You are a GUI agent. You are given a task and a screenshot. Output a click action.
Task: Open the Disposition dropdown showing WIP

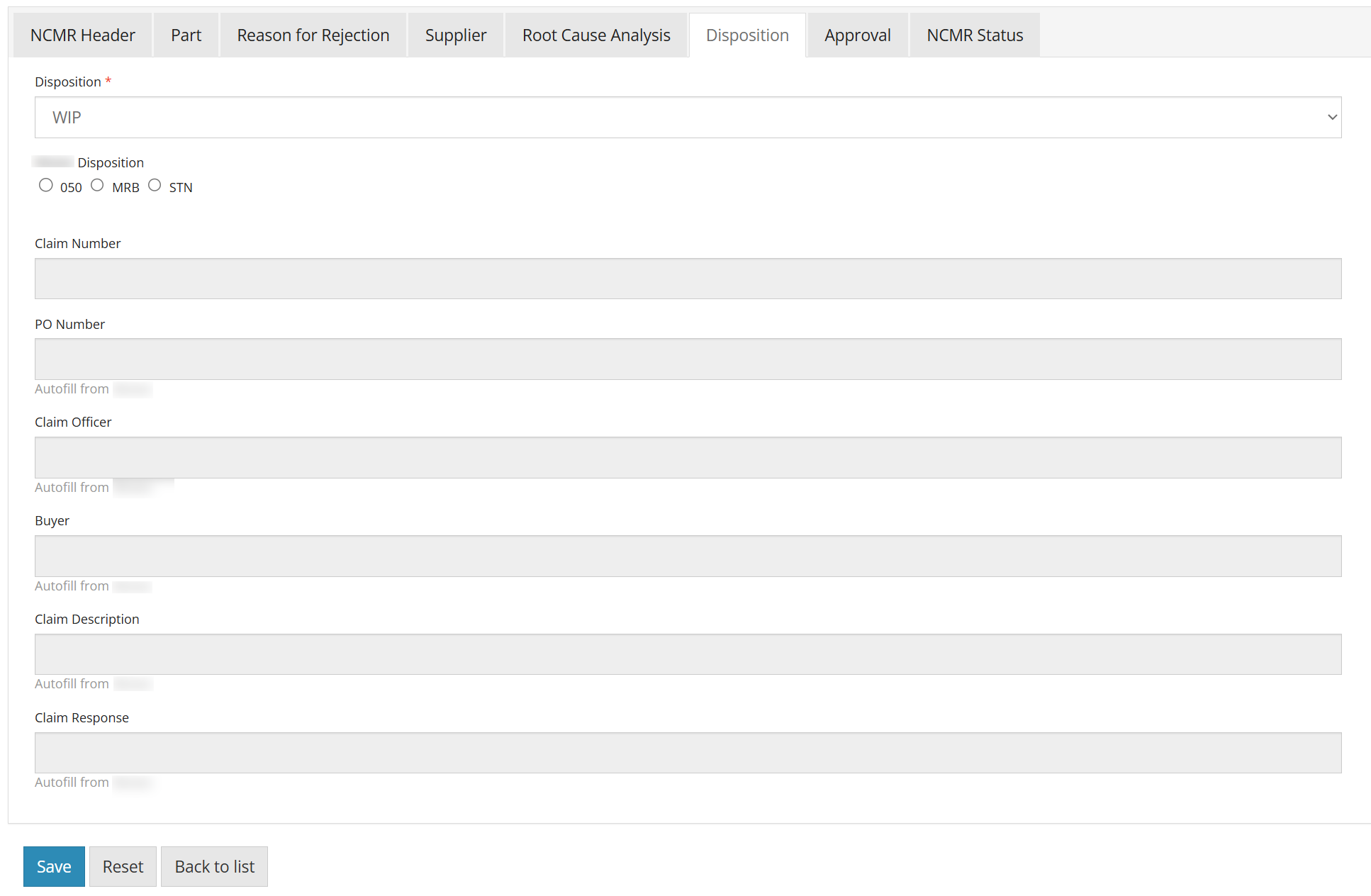pos(688,117)
